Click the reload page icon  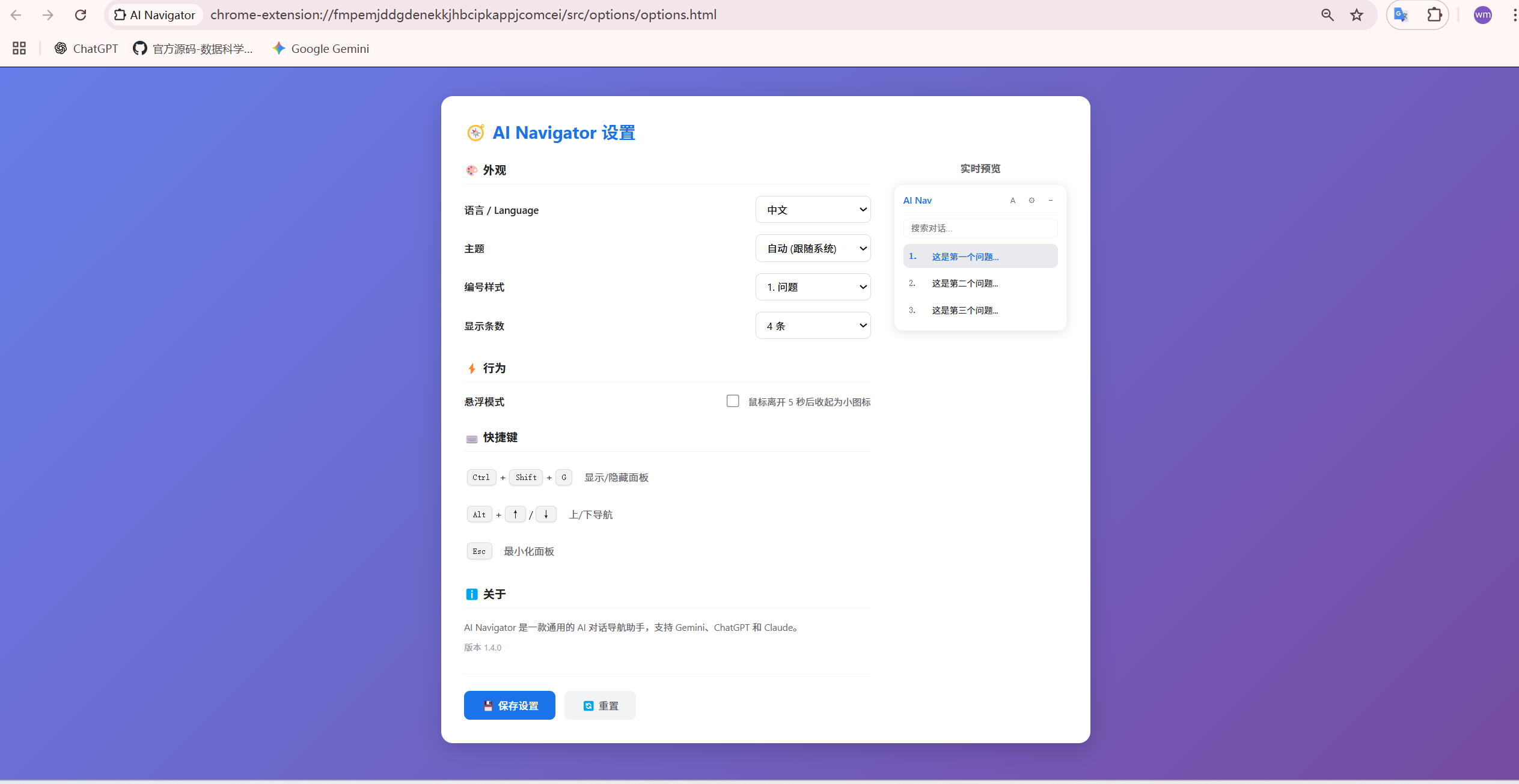pyautogui.click(x=81, y=15)
